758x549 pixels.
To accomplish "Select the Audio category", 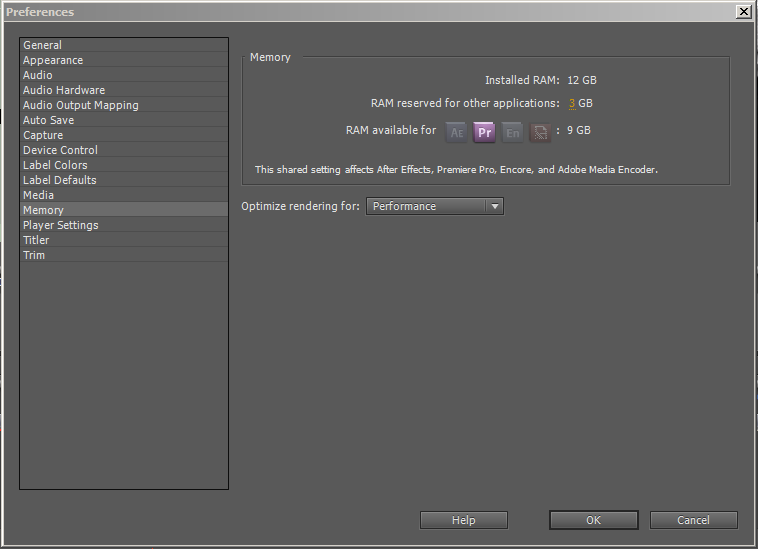I will 124,75.
